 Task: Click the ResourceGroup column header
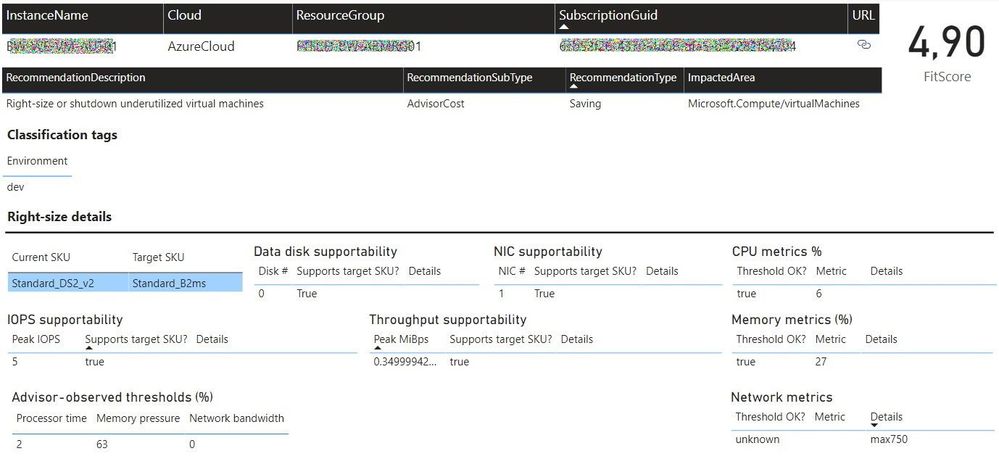tap(340, 16)
